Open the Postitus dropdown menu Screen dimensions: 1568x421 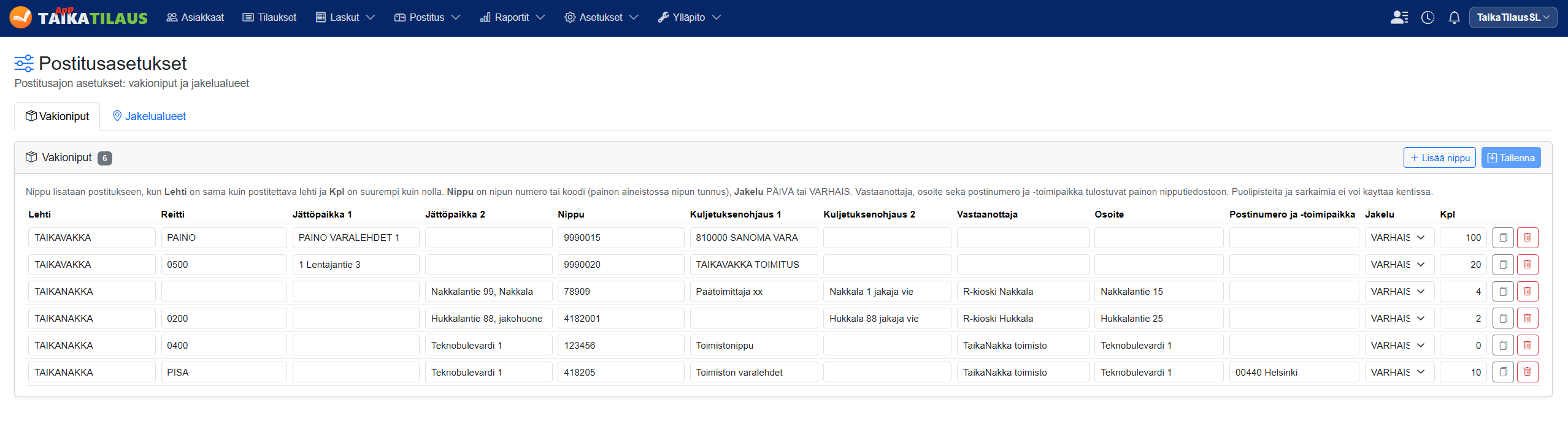coord(427,17)
